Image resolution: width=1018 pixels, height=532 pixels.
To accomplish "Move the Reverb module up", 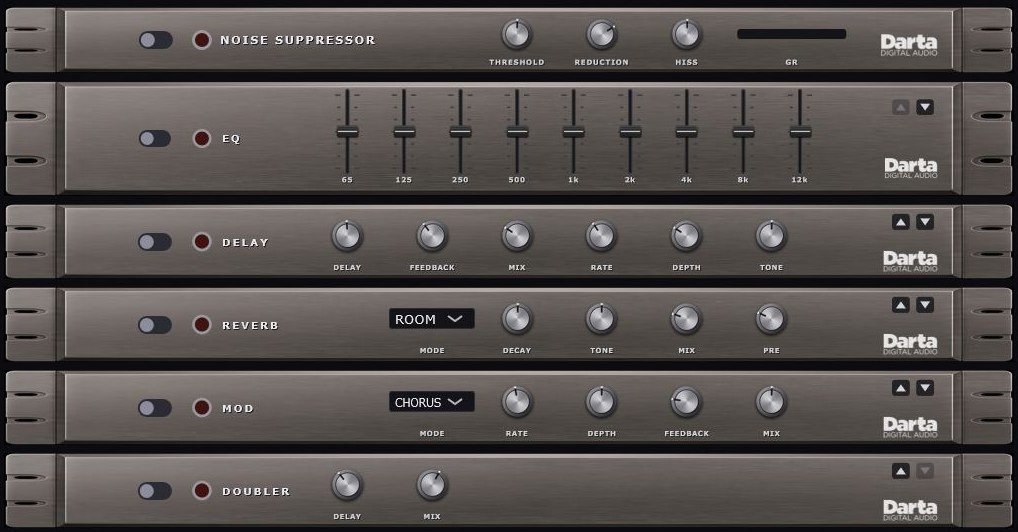I will click(x=900, y=305).
